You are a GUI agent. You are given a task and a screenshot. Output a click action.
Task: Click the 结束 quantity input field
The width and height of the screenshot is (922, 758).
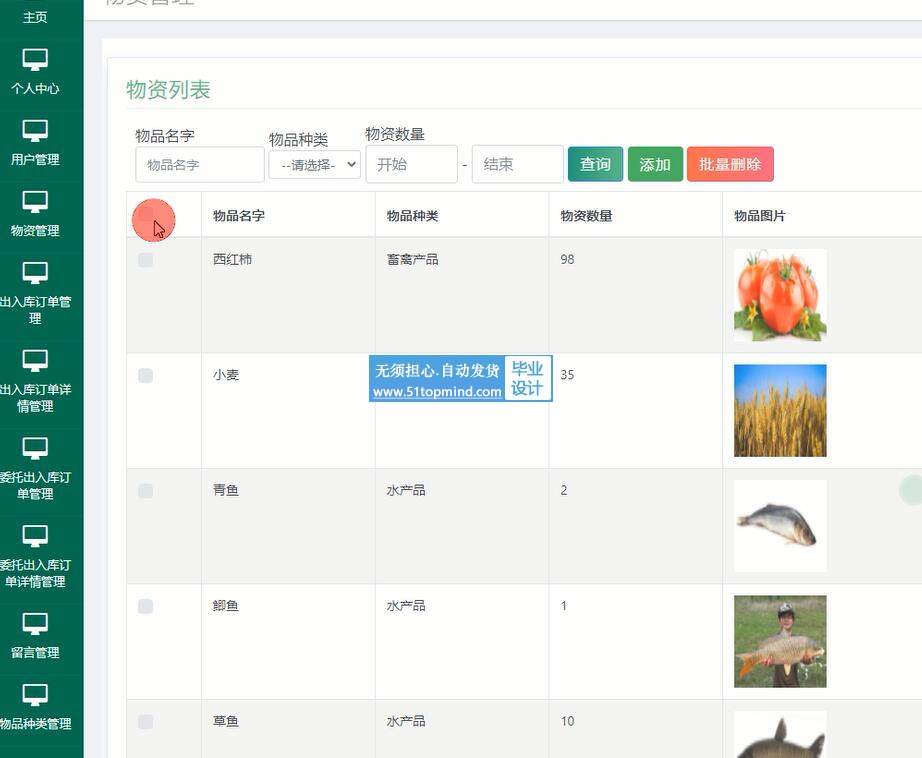point(517,164)
